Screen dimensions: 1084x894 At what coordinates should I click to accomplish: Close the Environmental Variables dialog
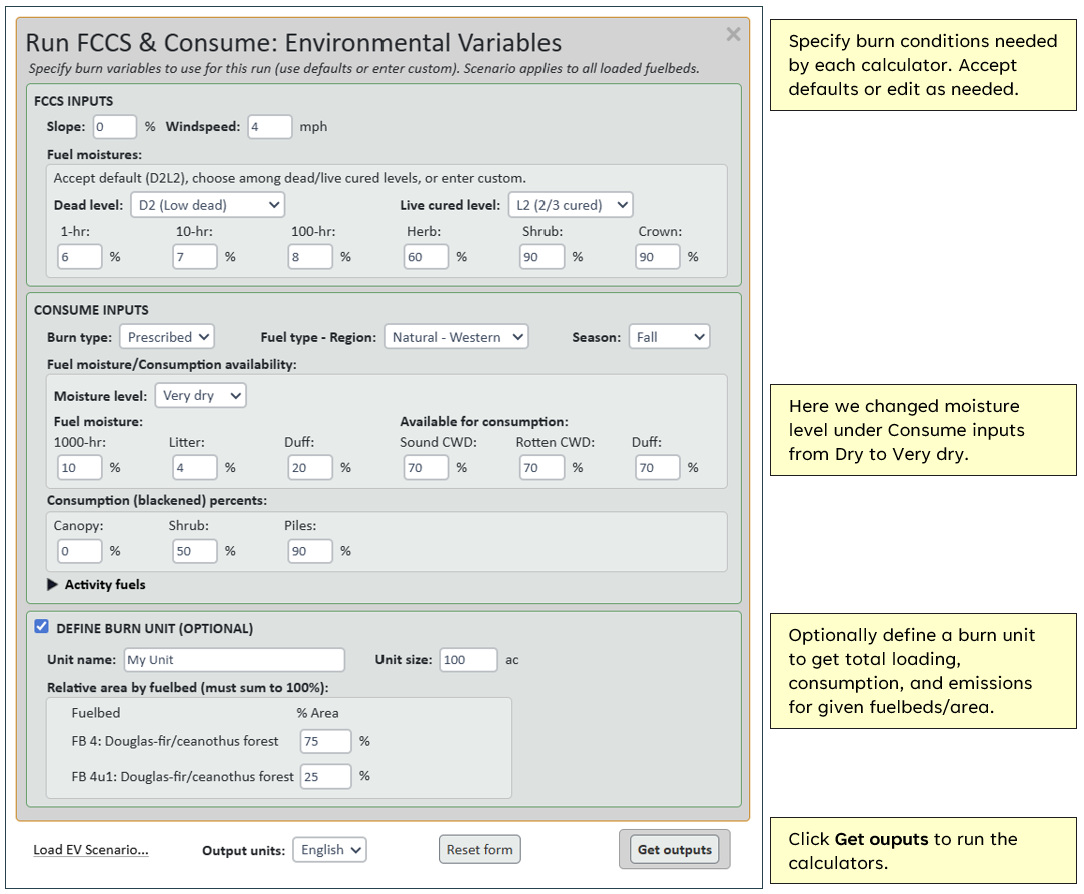(733, 35)
